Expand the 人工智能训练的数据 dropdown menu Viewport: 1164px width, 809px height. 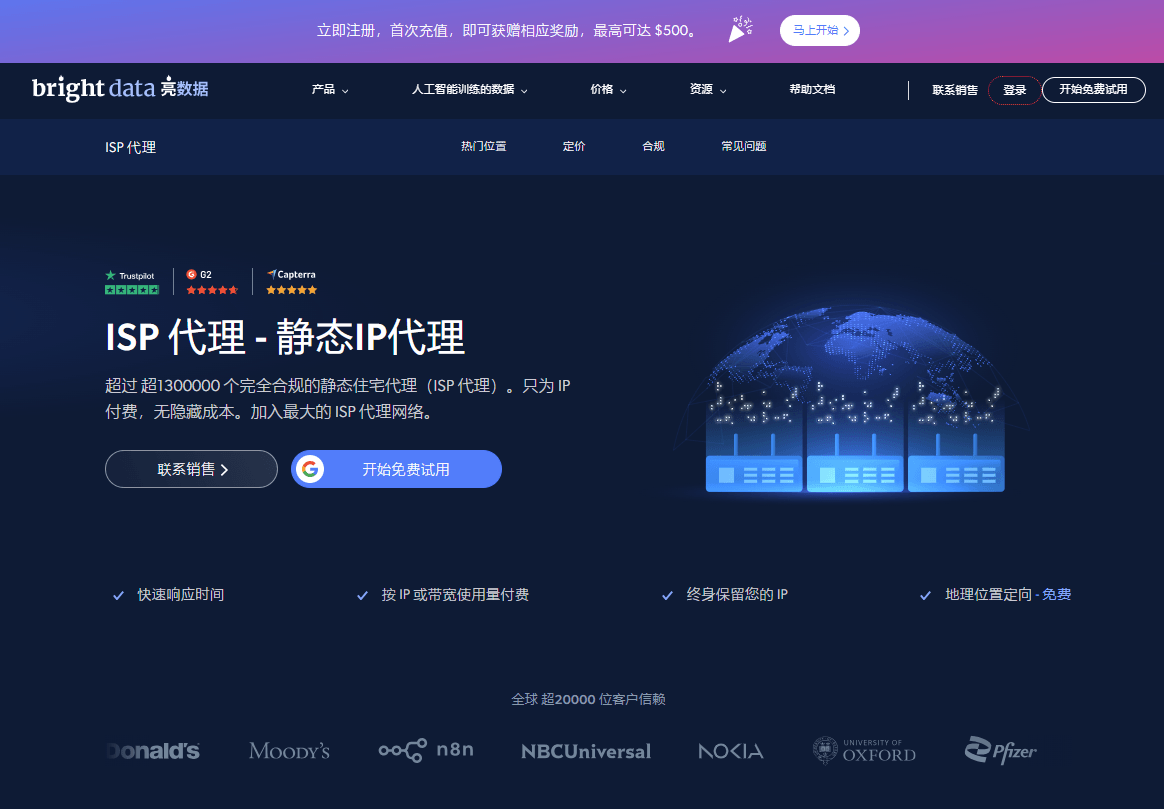(469, 89)
